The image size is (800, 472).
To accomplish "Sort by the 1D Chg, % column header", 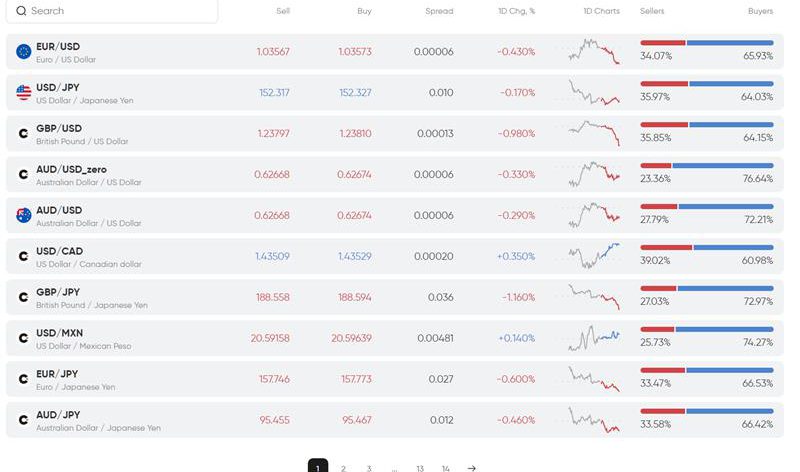I will [x=516, y=11].
